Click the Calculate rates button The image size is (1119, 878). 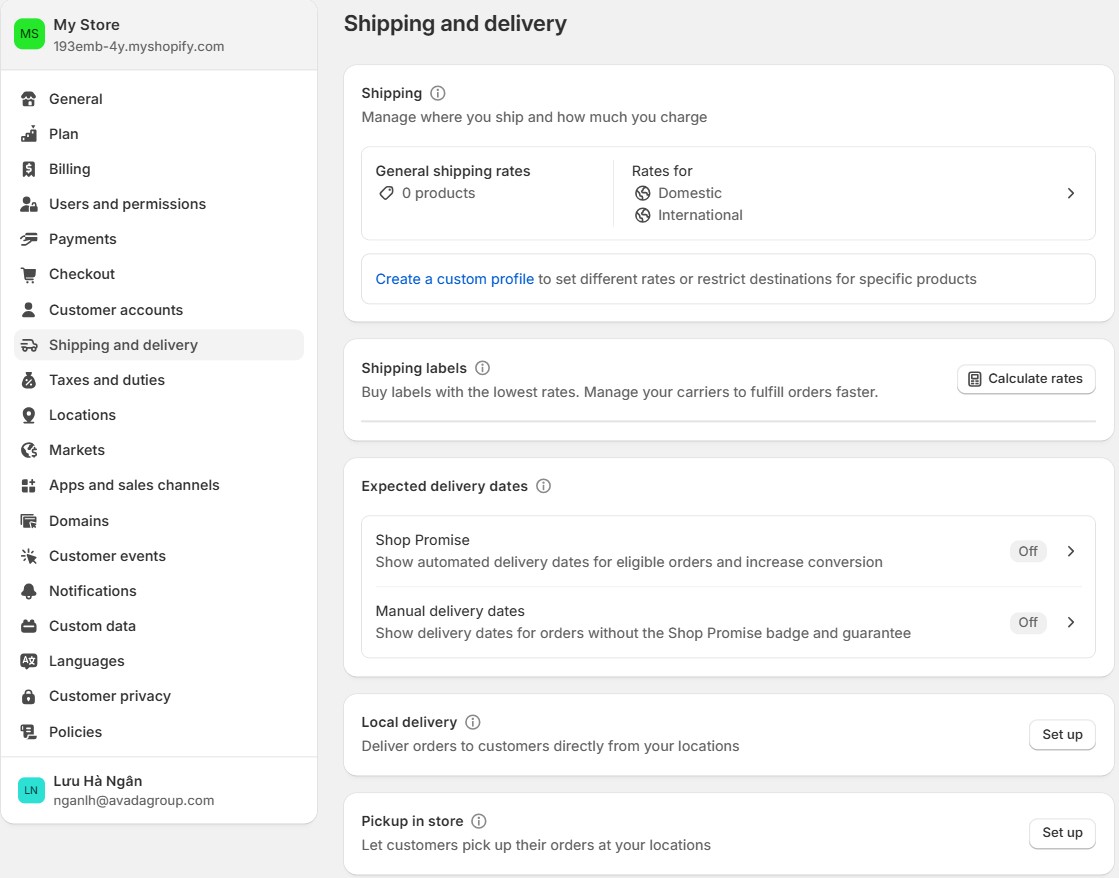point(1026,379)
